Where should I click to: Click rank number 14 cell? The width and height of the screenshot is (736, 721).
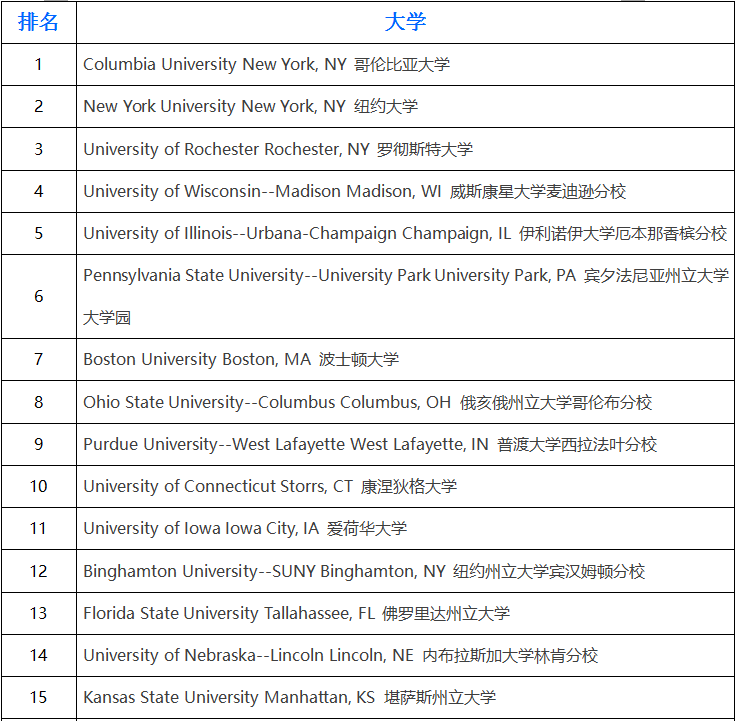point(38,655)
